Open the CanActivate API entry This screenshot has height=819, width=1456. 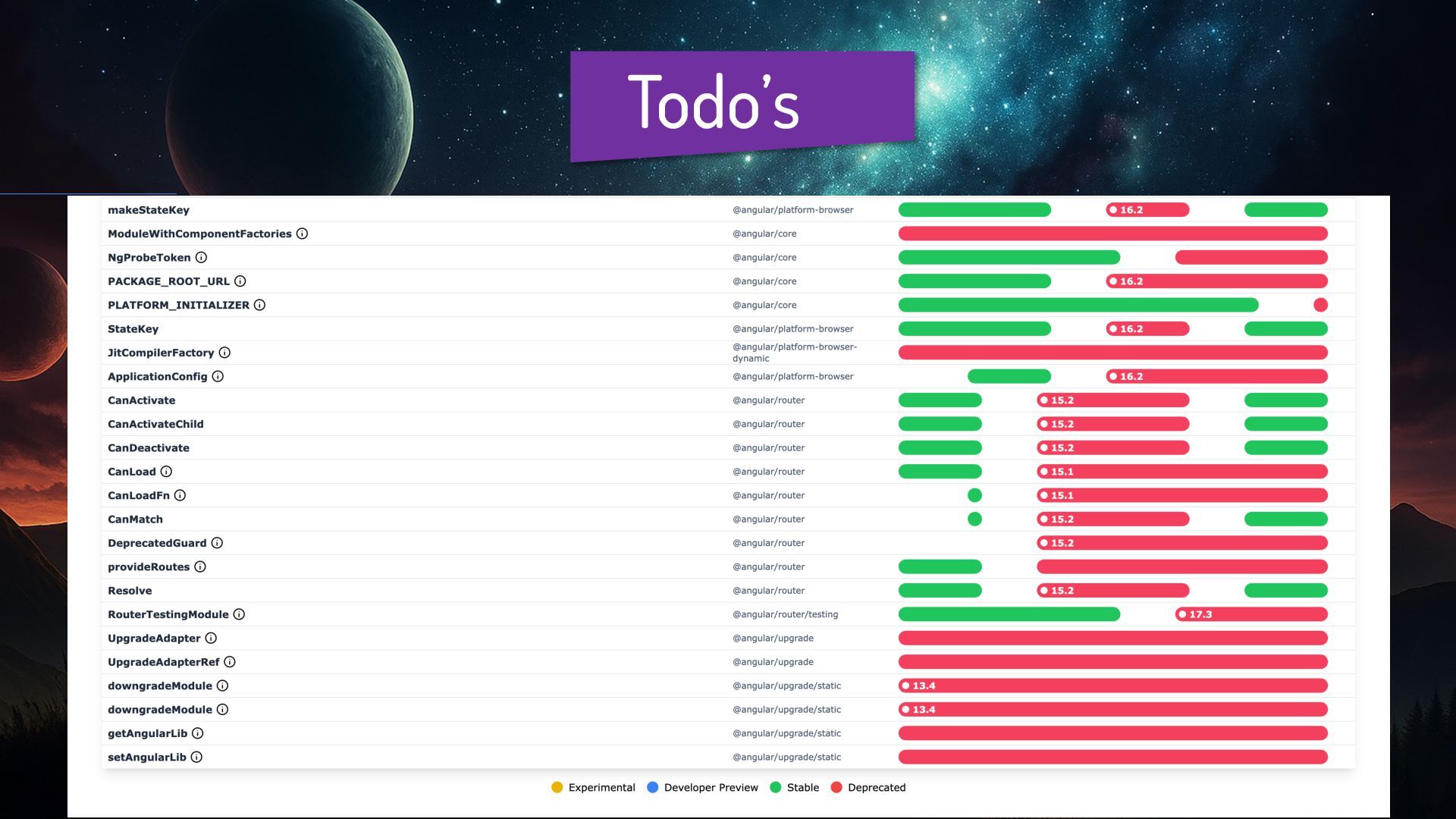141,400
